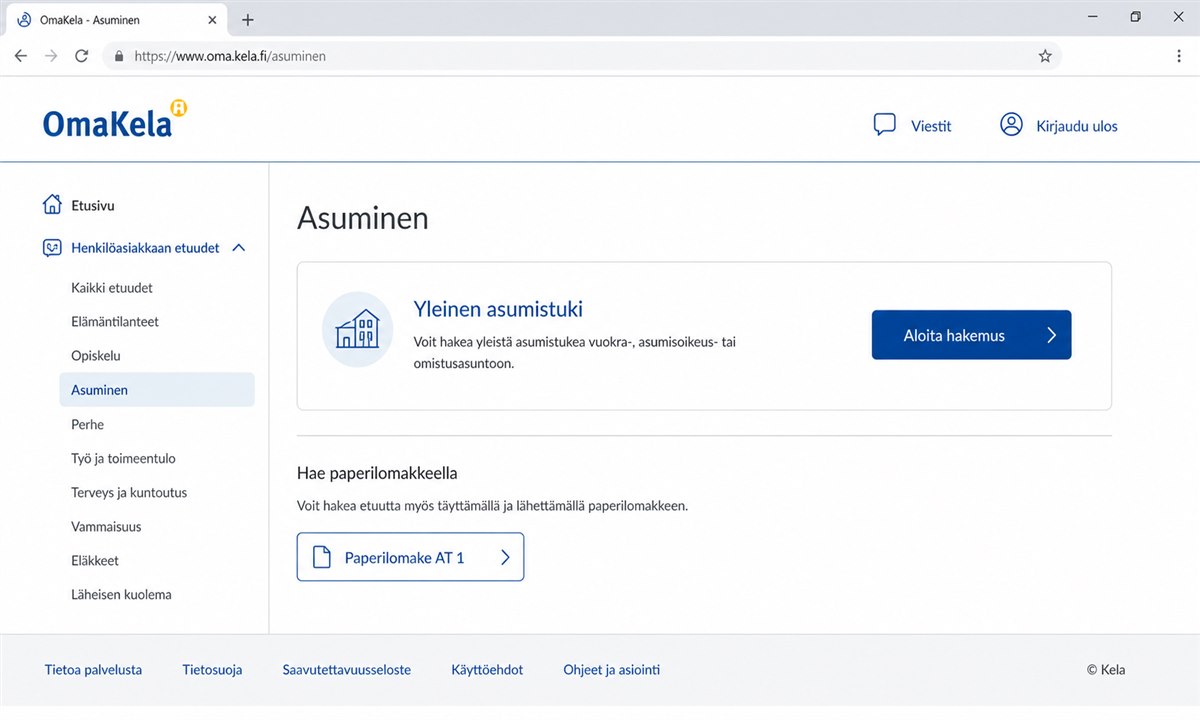Log out via Kirjaudu ulos
Image resolution: width=1200 pixels, height=720 pixels.
pos(1077,126)
